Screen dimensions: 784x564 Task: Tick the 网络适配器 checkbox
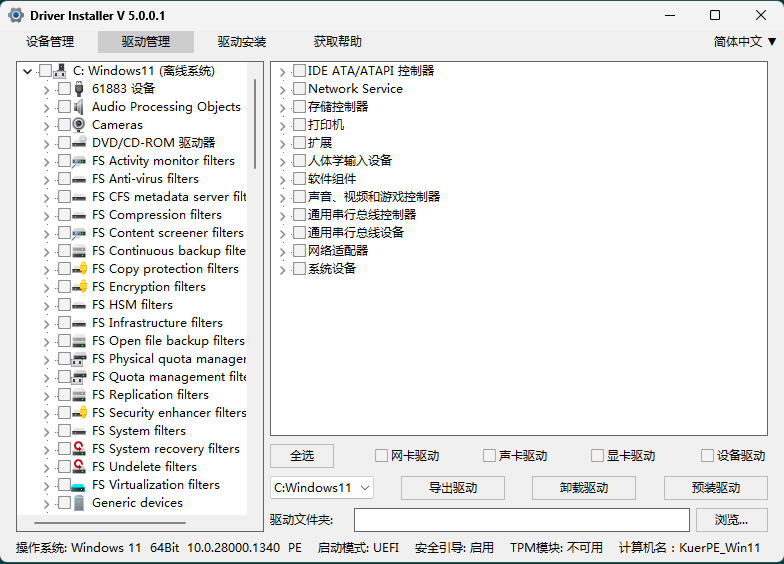[299, 250]
